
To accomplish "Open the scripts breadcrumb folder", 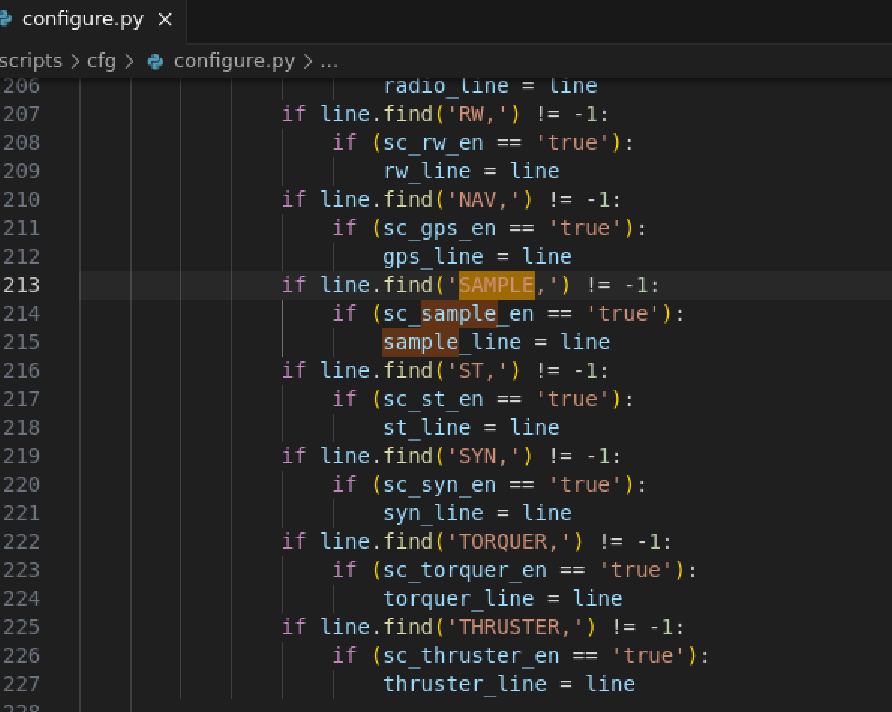I will click(31, 61).
